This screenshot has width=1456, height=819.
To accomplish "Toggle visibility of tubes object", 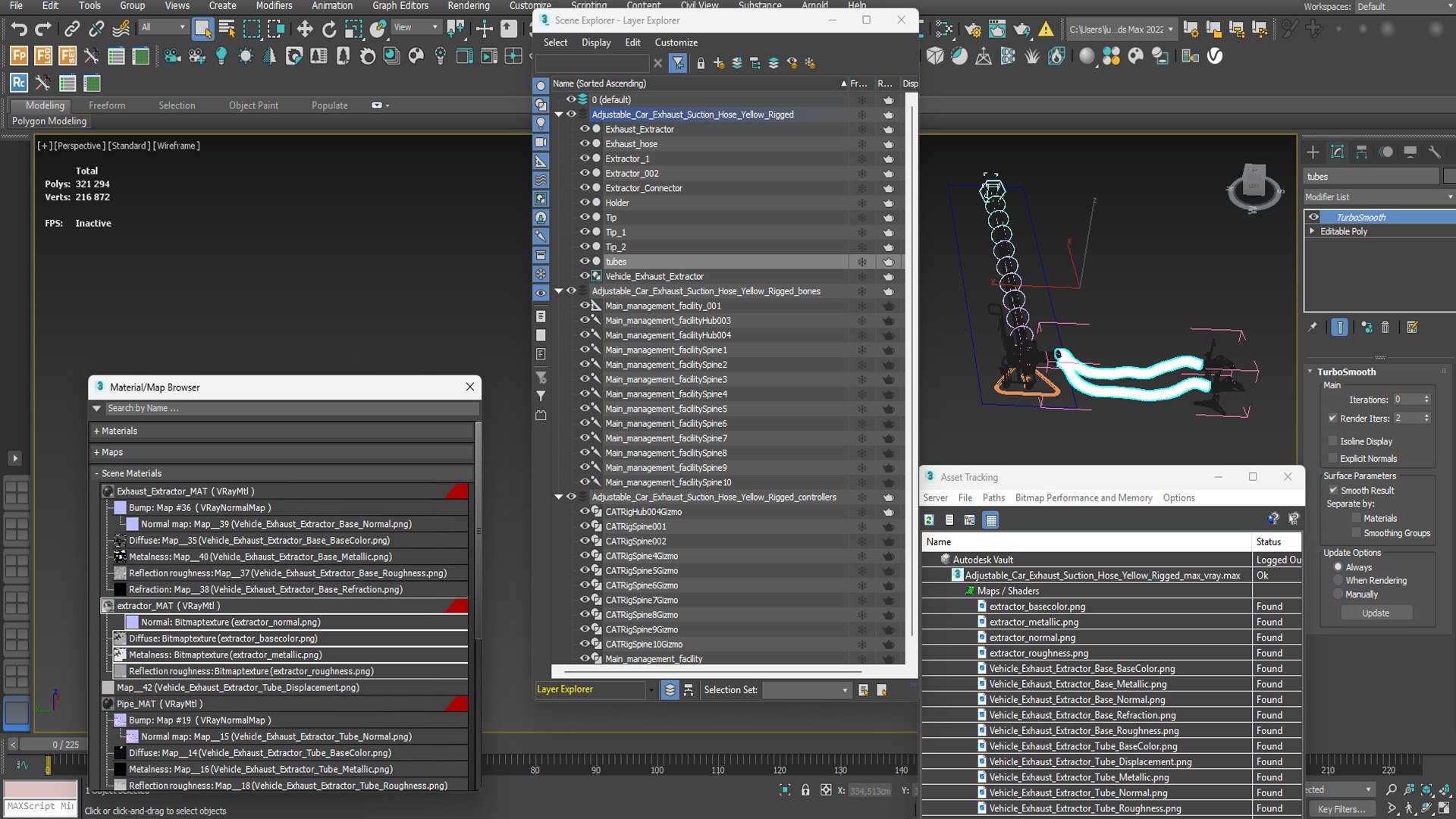I will (x=585, y=262).
